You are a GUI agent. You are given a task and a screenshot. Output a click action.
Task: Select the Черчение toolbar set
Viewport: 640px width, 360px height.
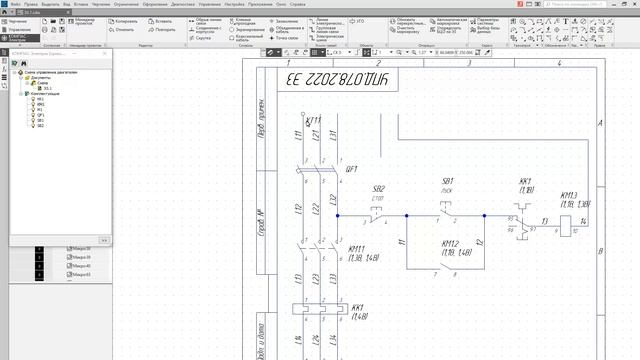(15, 21)
